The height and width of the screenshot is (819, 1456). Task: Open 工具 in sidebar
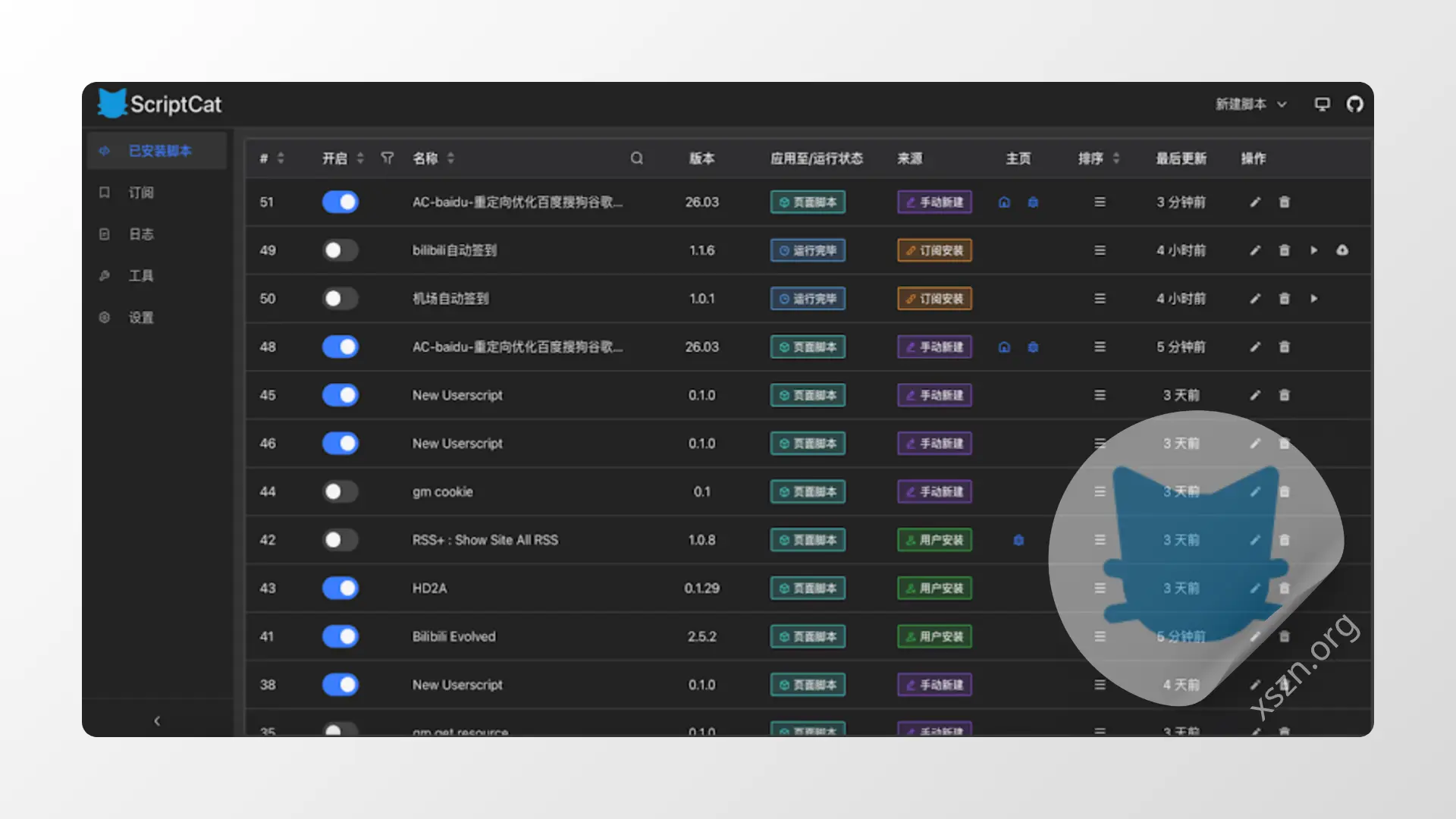coord(157,276)
